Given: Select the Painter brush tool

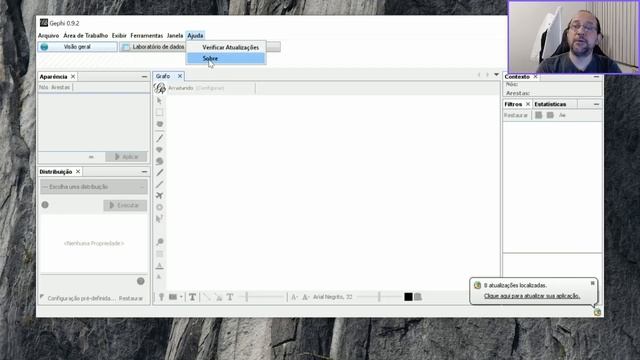Looking at the screenshot, I should [x=160, y=138].
